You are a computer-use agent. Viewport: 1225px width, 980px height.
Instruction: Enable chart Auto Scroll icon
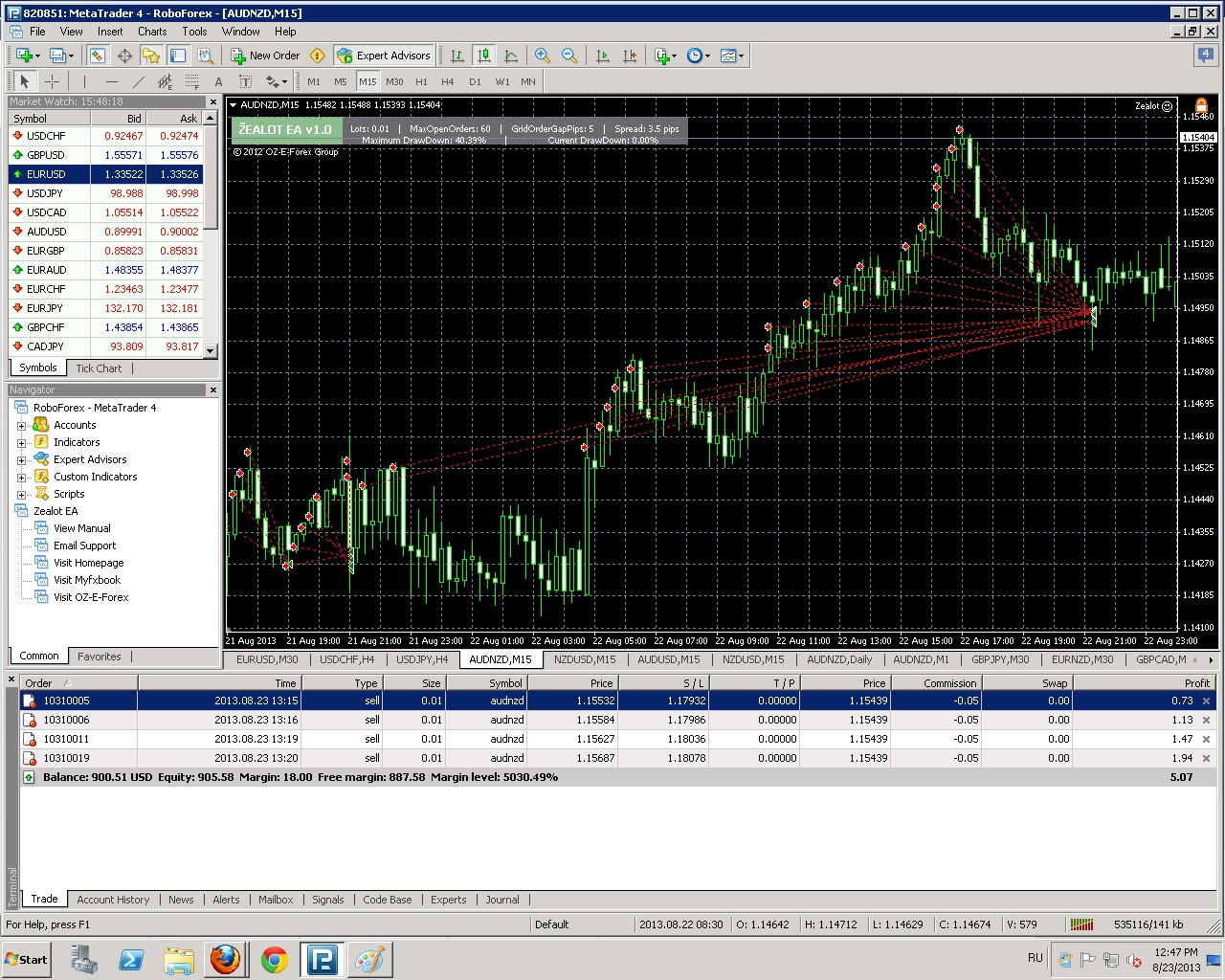(x=603, y=56)
